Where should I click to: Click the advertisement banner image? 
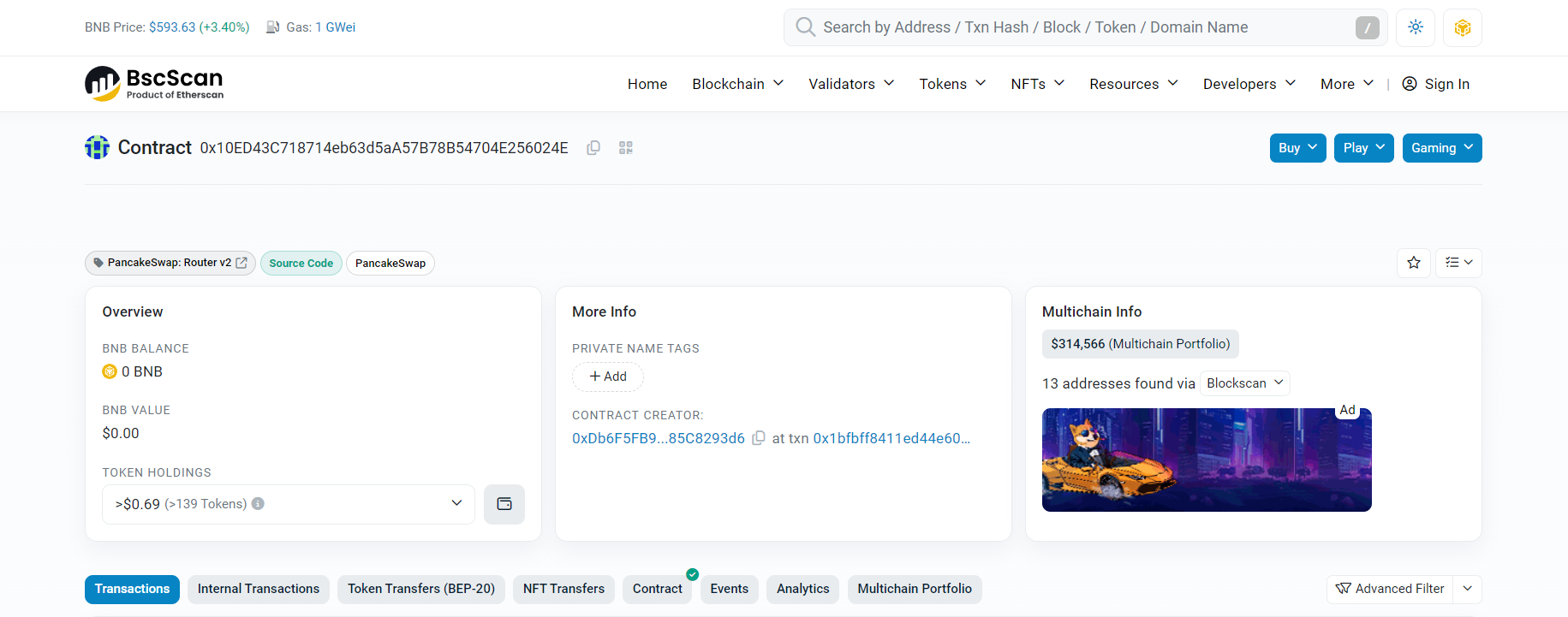tap(1207, 460)
